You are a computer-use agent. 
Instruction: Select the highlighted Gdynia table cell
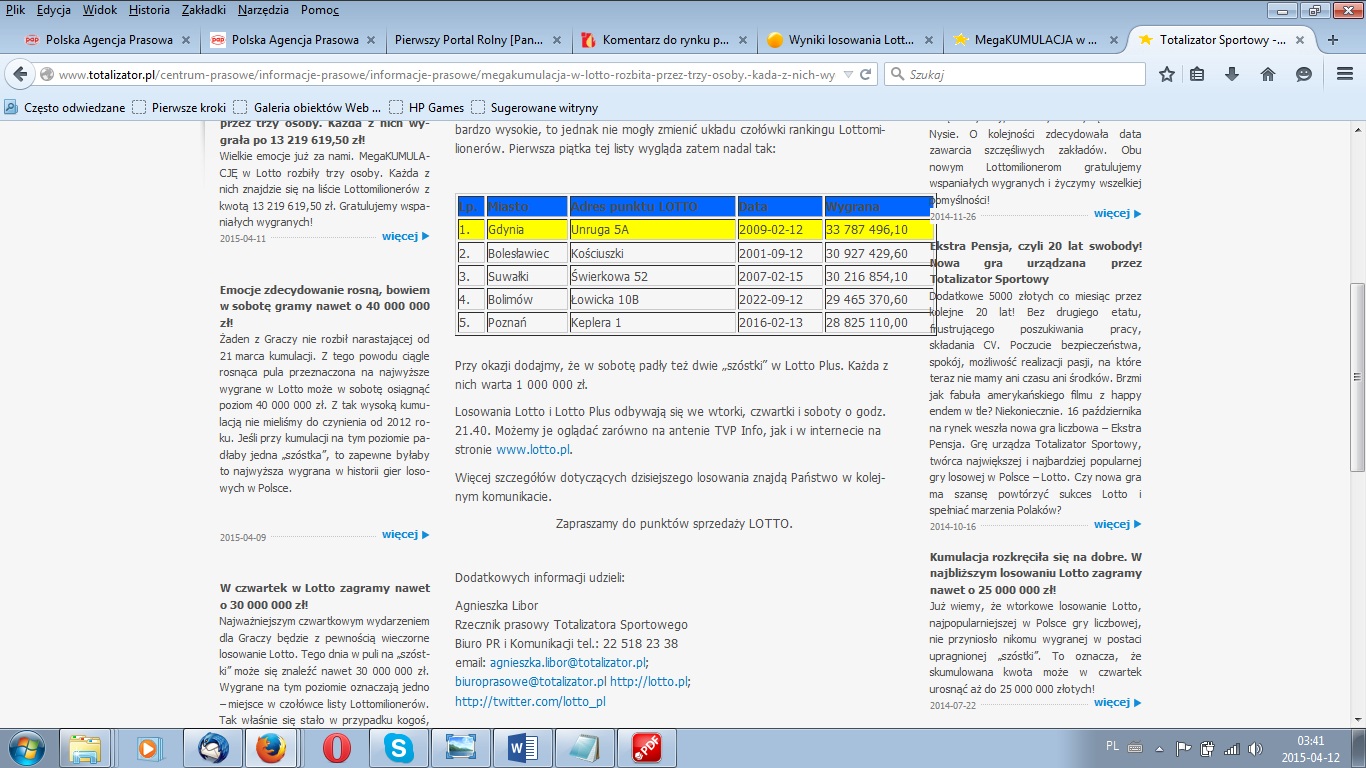tap(526, 229)
